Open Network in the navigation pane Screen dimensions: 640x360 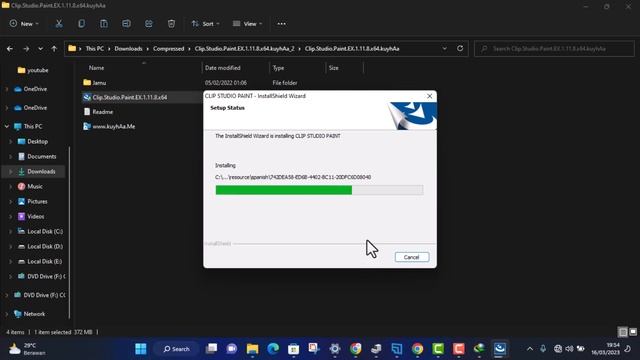pyautogui.click(x=29, y=314)
